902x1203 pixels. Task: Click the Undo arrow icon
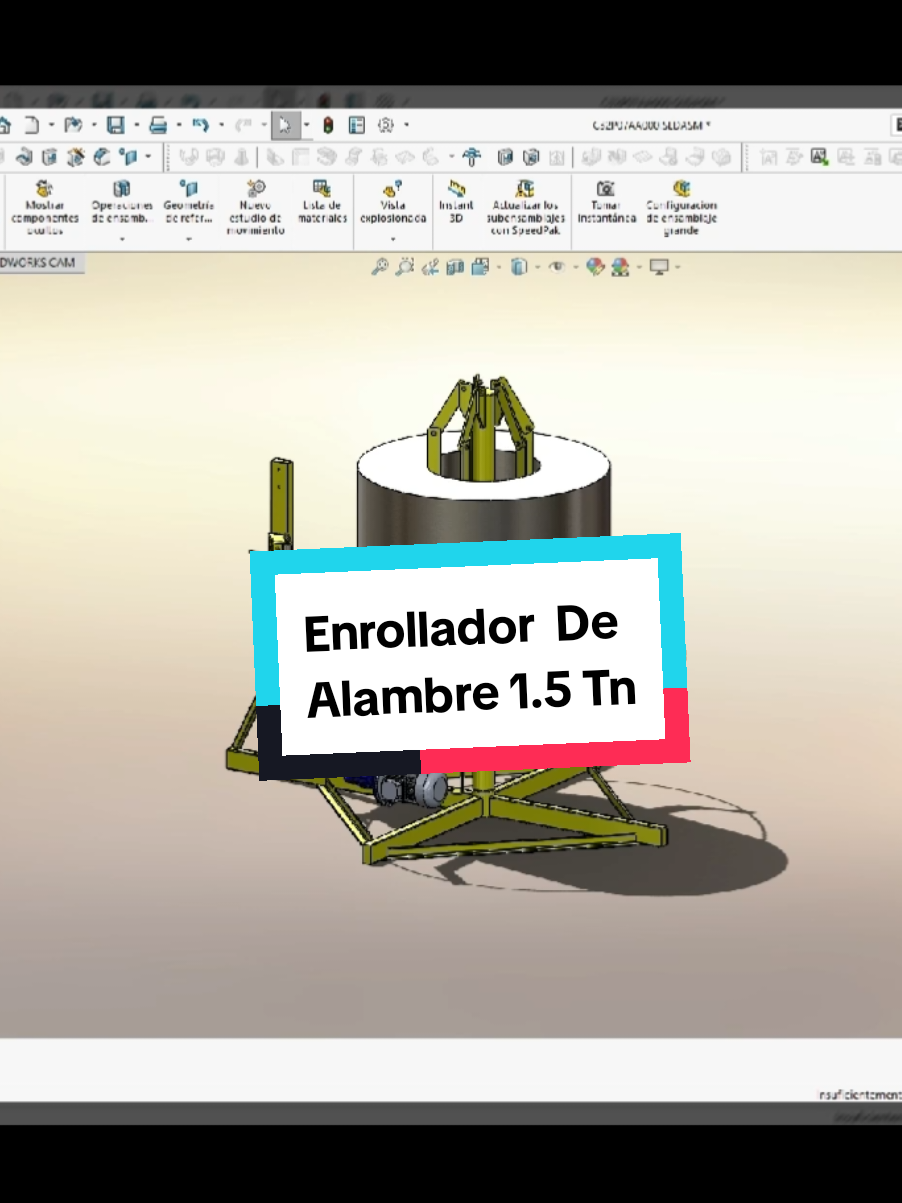(x=200, y=125)
